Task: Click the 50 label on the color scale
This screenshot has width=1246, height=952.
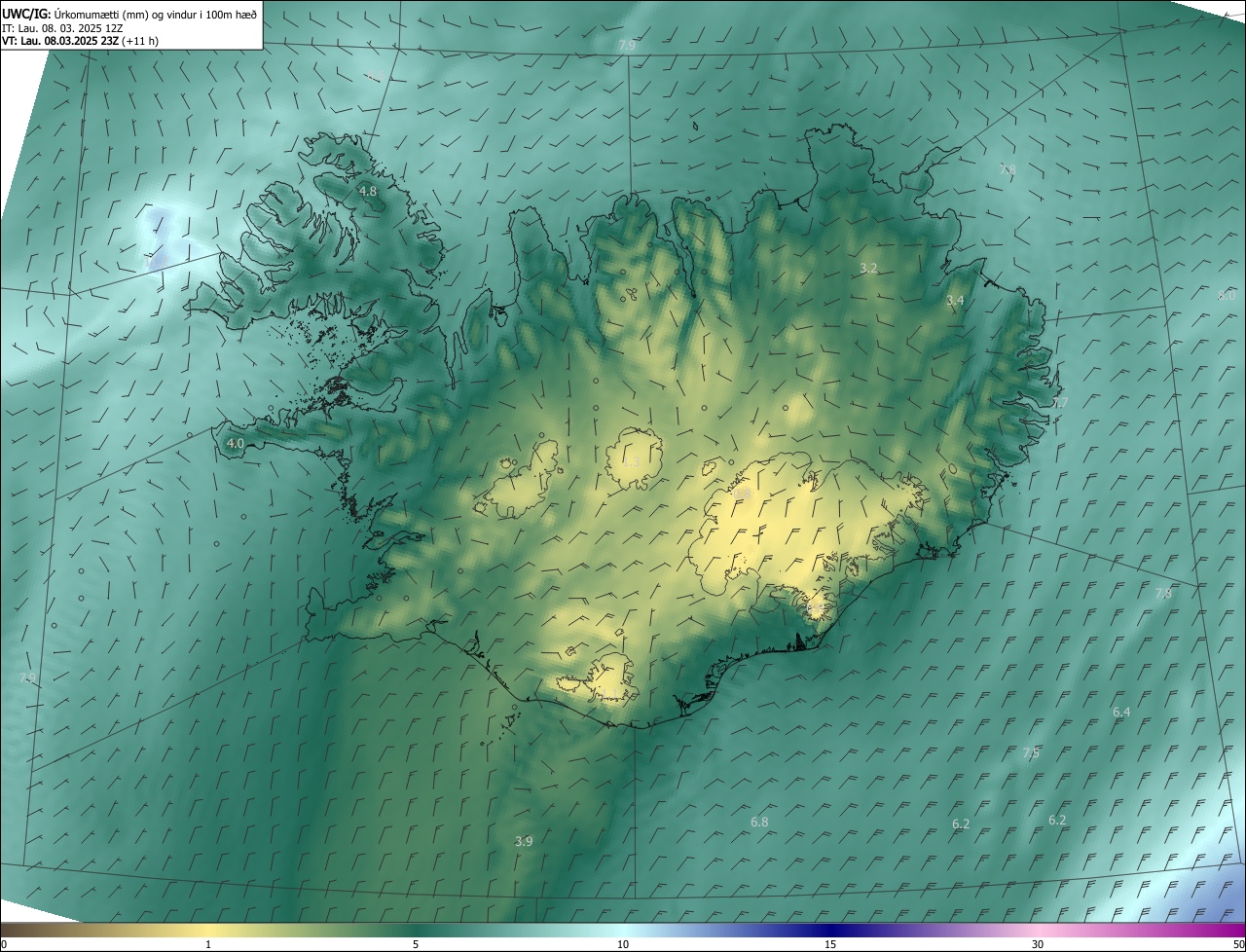Action: [1238, 945]
